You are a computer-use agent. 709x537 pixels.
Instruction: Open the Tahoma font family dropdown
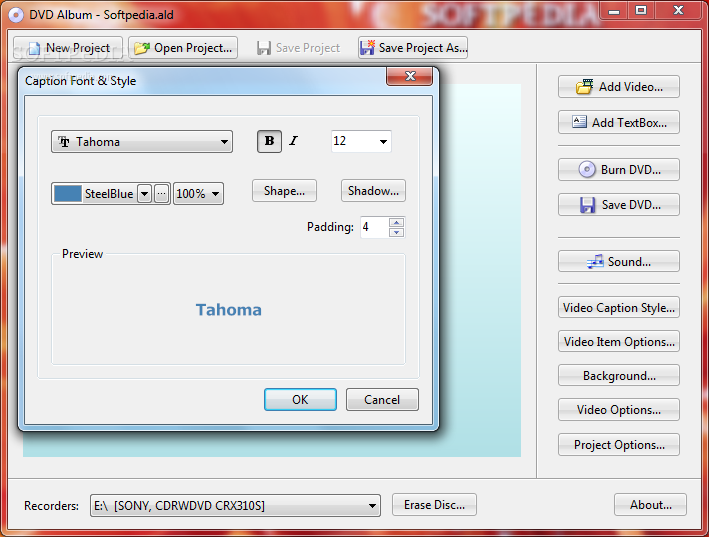tap(142, 142)
